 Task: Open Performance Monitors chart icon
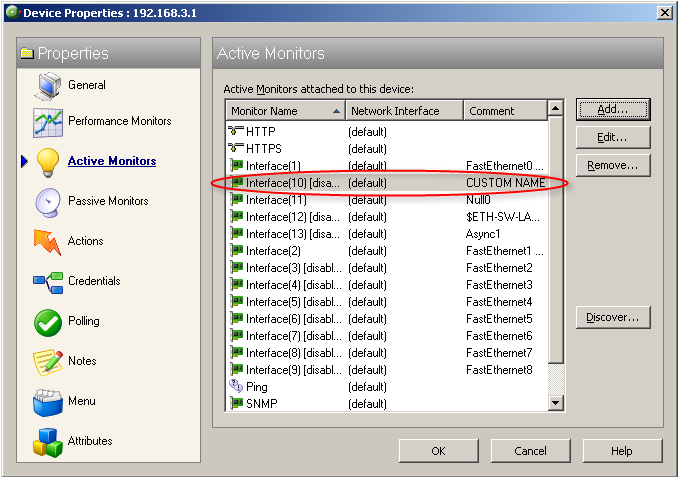click(x=49, y=122)
